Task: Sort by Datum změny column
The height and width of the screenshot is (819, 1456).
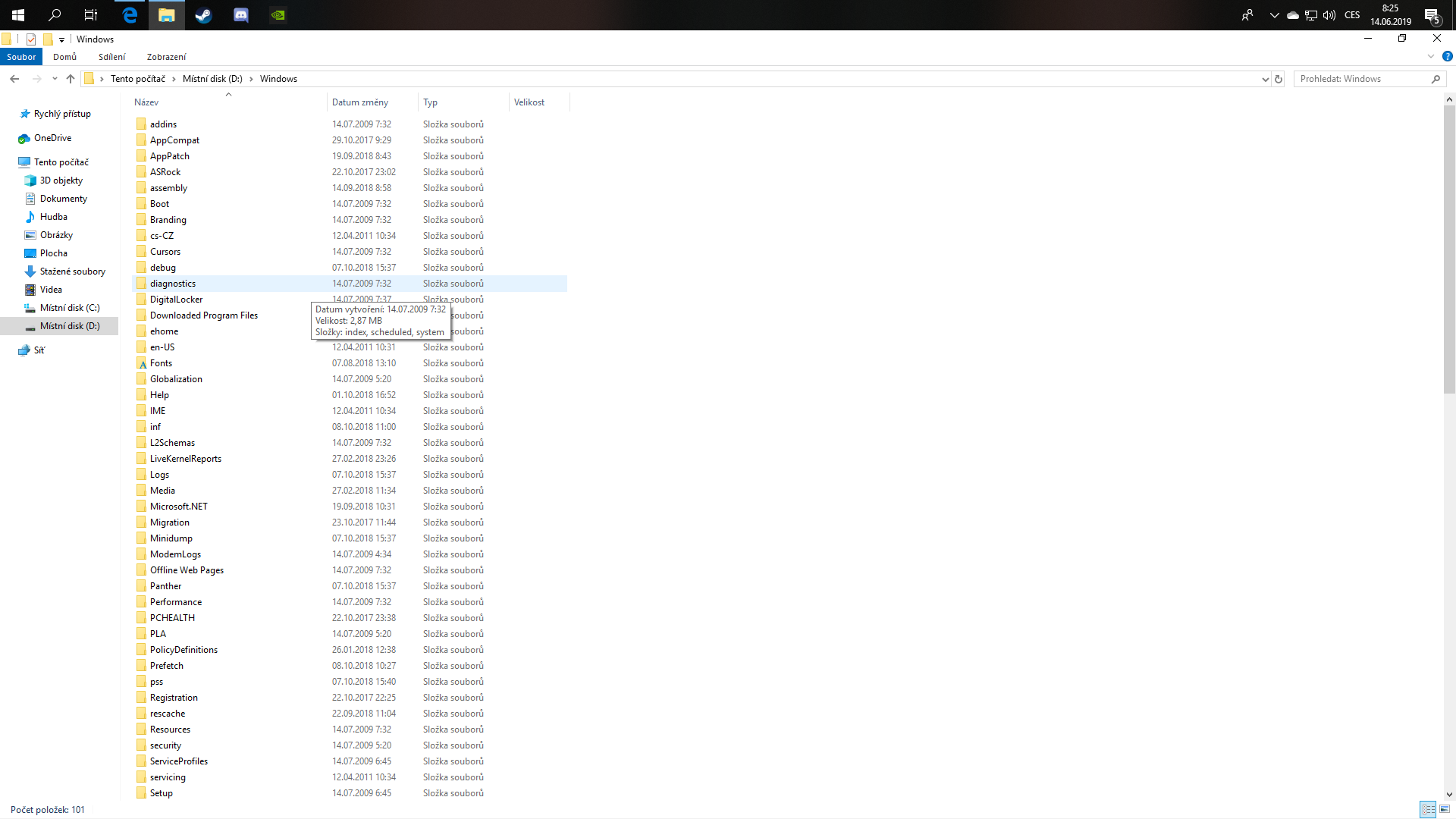Action: (360, 102)
